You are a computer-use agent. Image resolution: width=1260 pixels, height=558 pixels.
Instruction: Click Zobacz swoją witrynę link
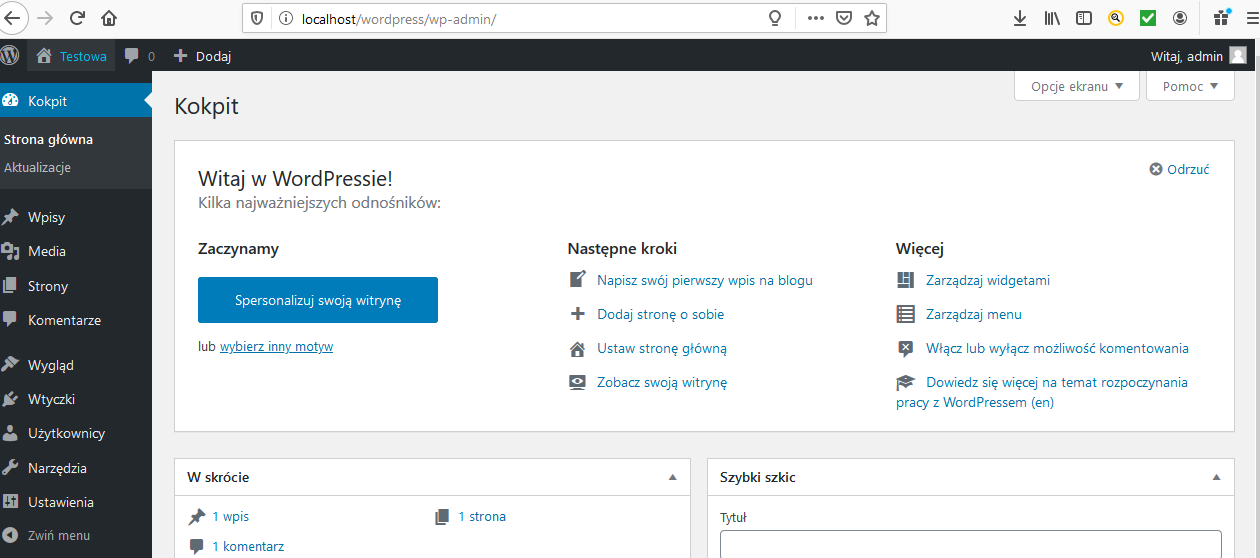click(x=662, y=382)
